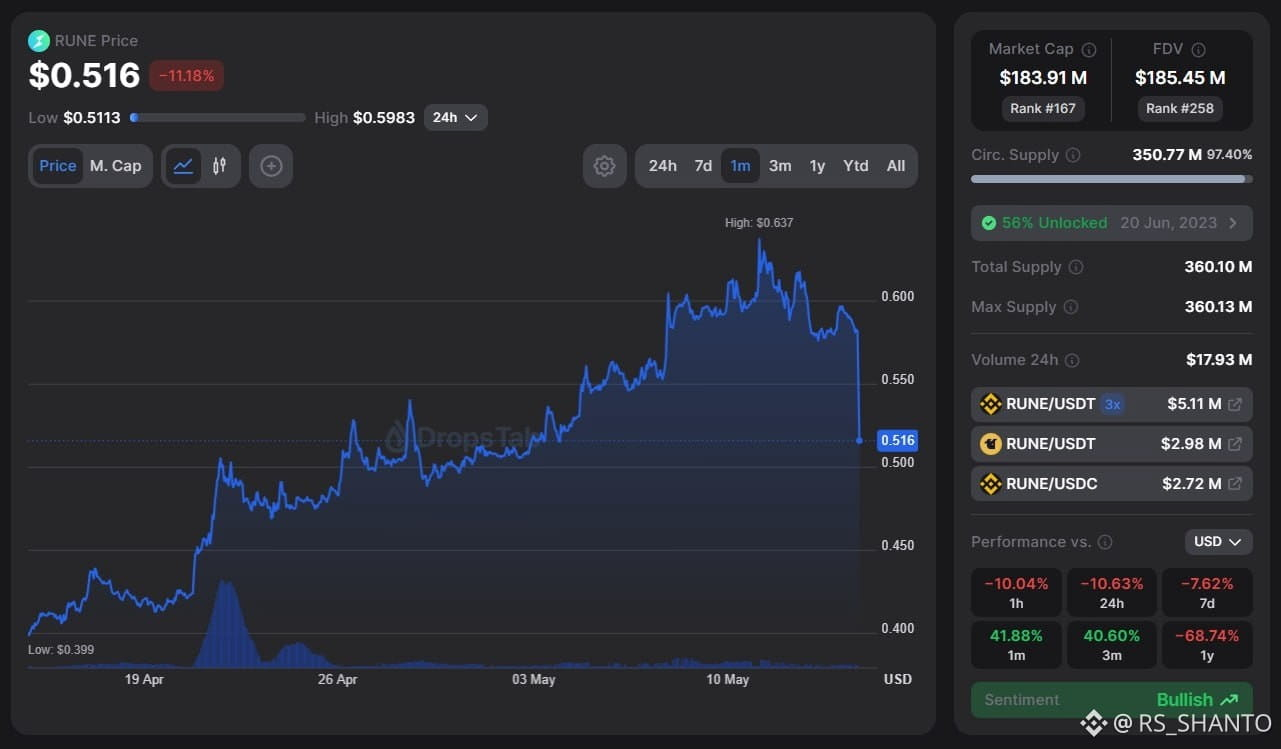Click the Bullish sentiment bar
The image size is (1281, 749).
pyautogui.click(x=1111, y=700)
